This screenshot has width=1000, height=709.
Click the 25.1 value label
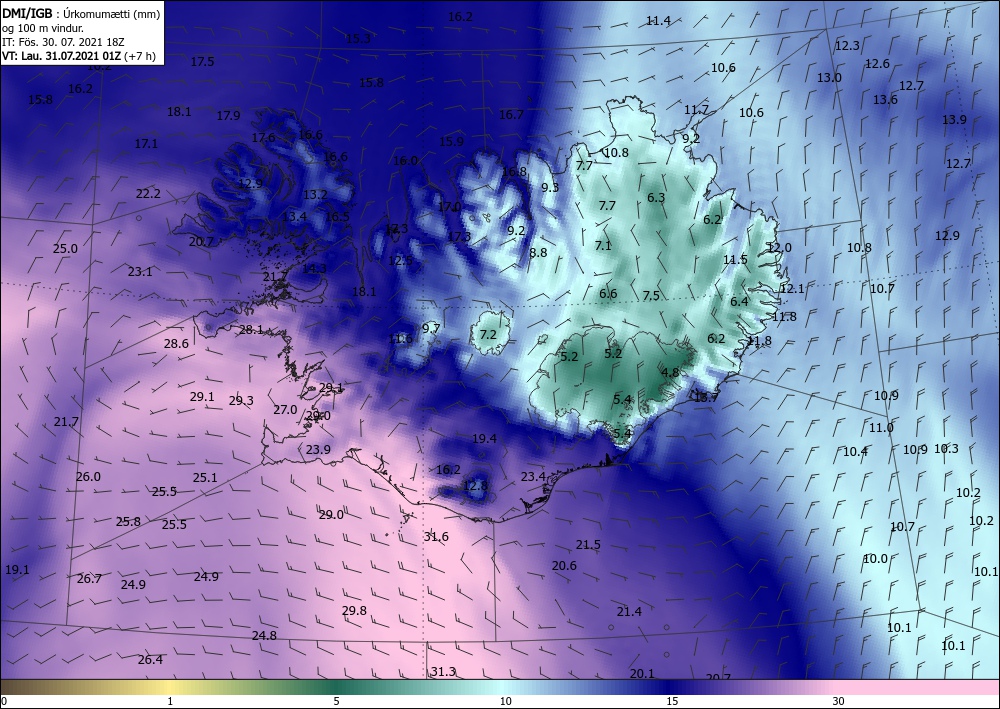[205, 478]
